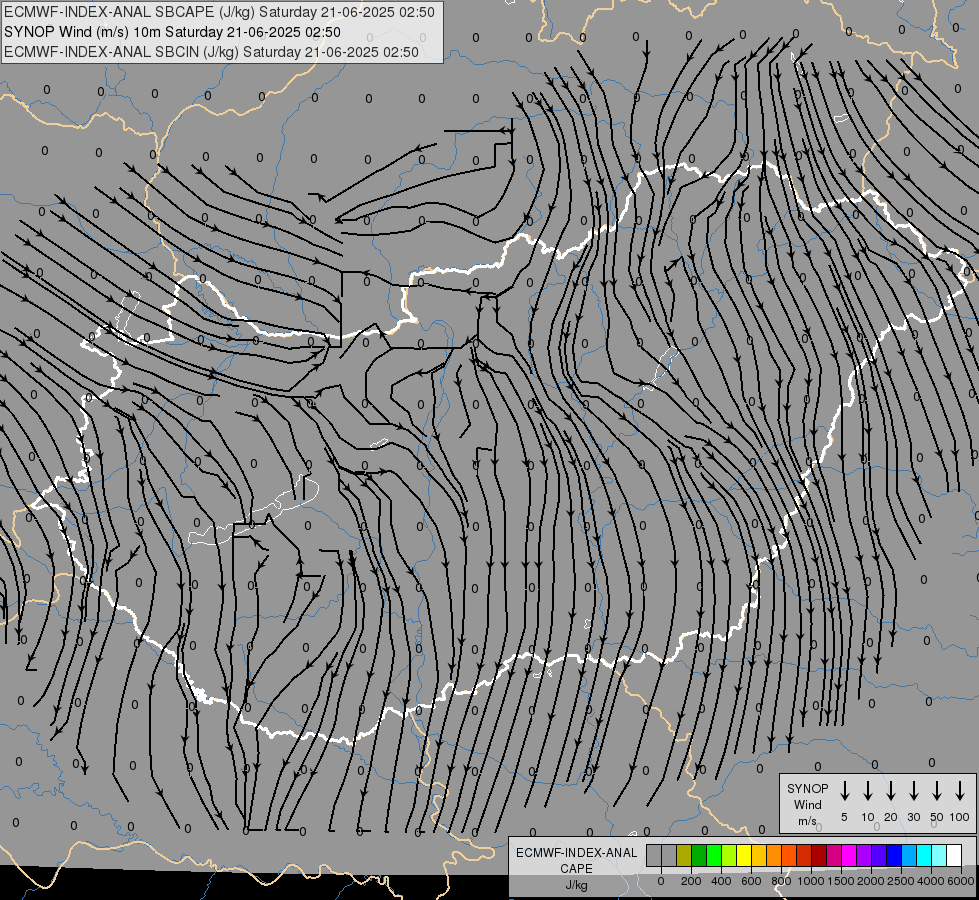This screenshot has width=979, height=900.
Task: Click the 6000 tick on CAPE scale
Action: 960,881
